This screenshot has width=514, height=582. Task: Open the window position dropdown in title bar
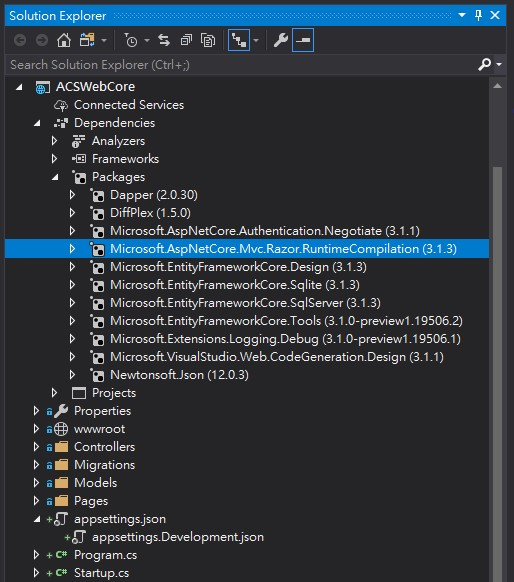point(462,15)
